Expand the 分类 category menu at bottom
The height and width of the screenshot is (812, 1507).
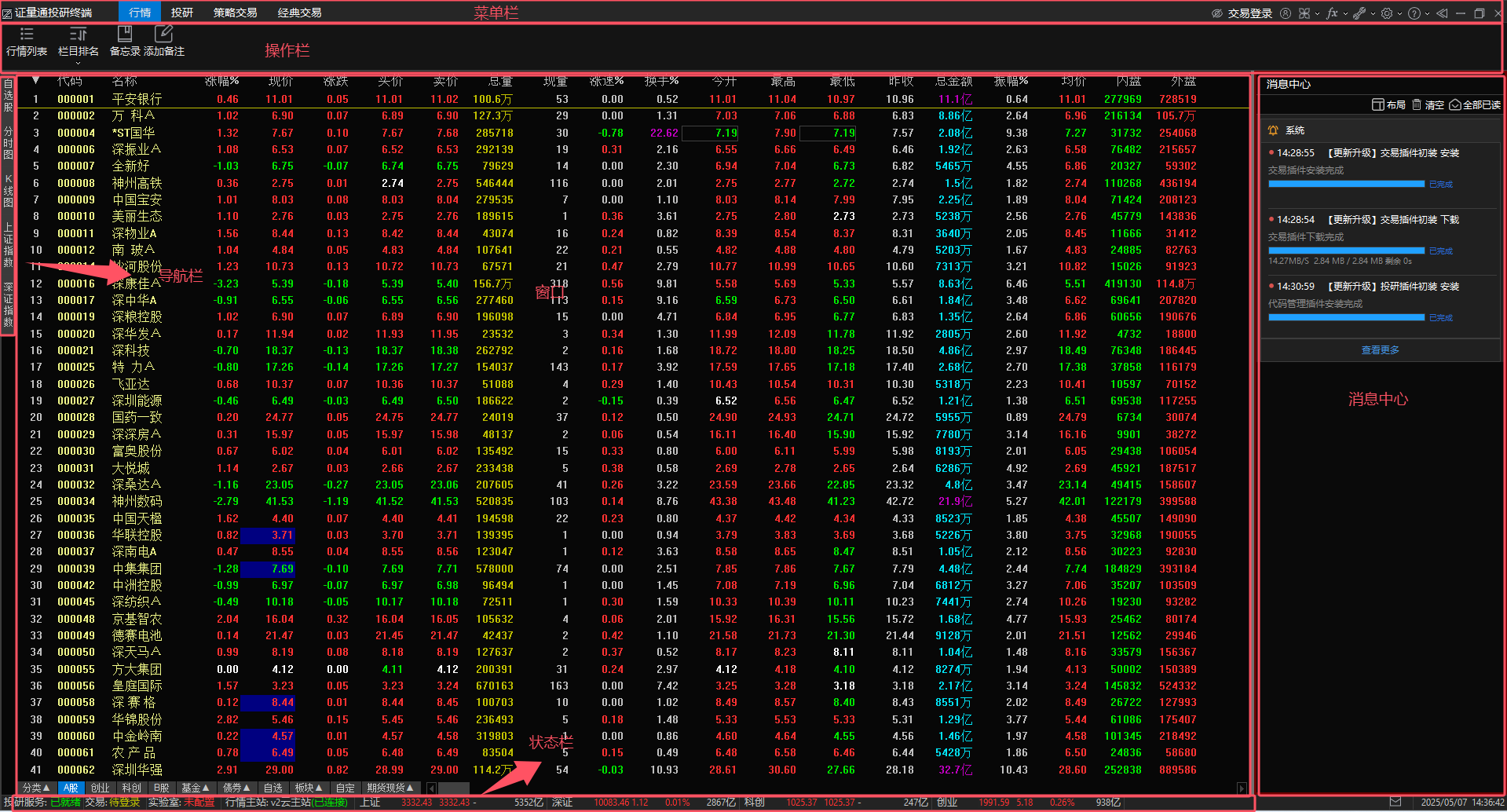tap(36, 788)
